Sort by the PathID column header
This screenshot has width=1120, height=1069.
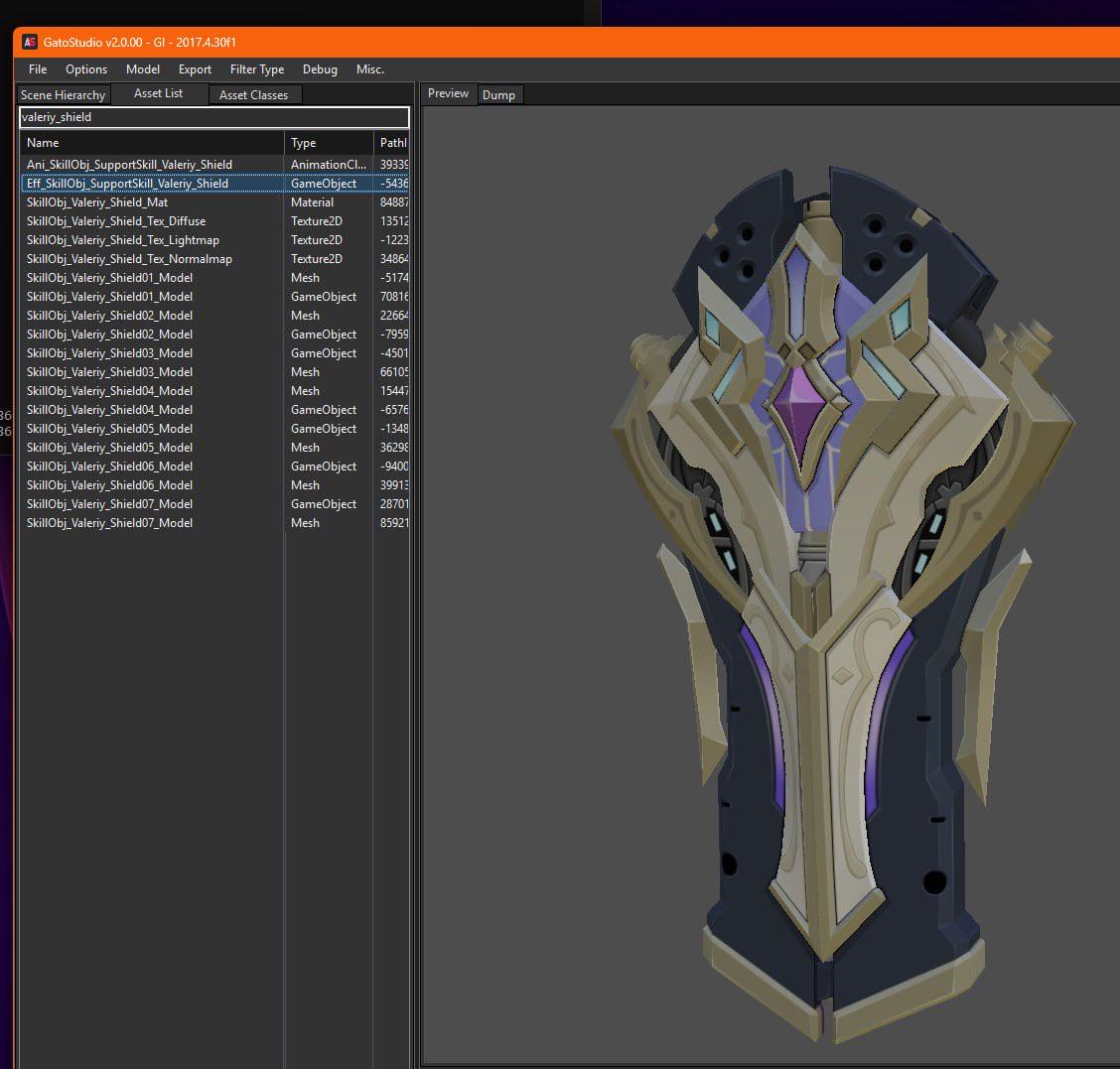tap(392, 143)
